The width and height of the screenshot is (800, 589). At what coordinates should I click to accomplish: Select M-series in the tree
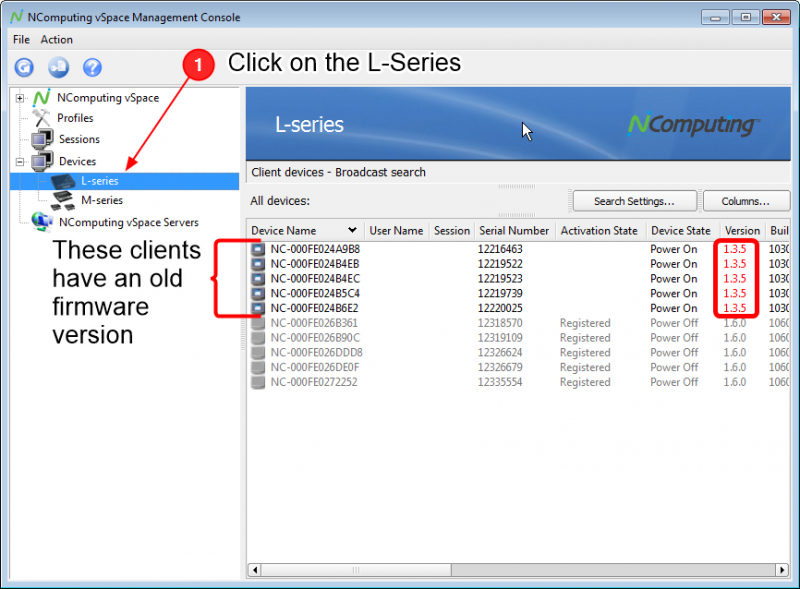[102, 200]
